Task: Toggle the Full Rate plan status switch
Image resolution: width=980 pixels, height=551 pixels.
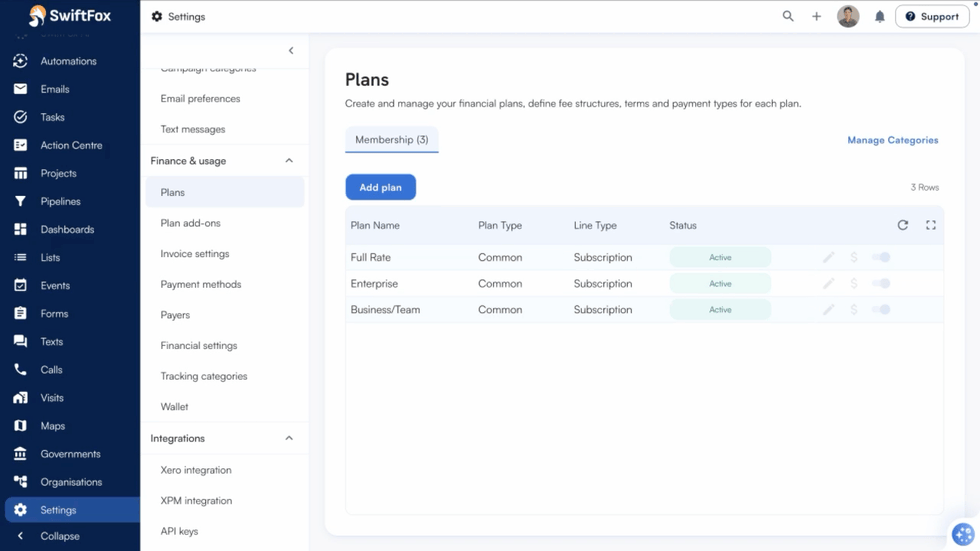Action: pos(881,257)
